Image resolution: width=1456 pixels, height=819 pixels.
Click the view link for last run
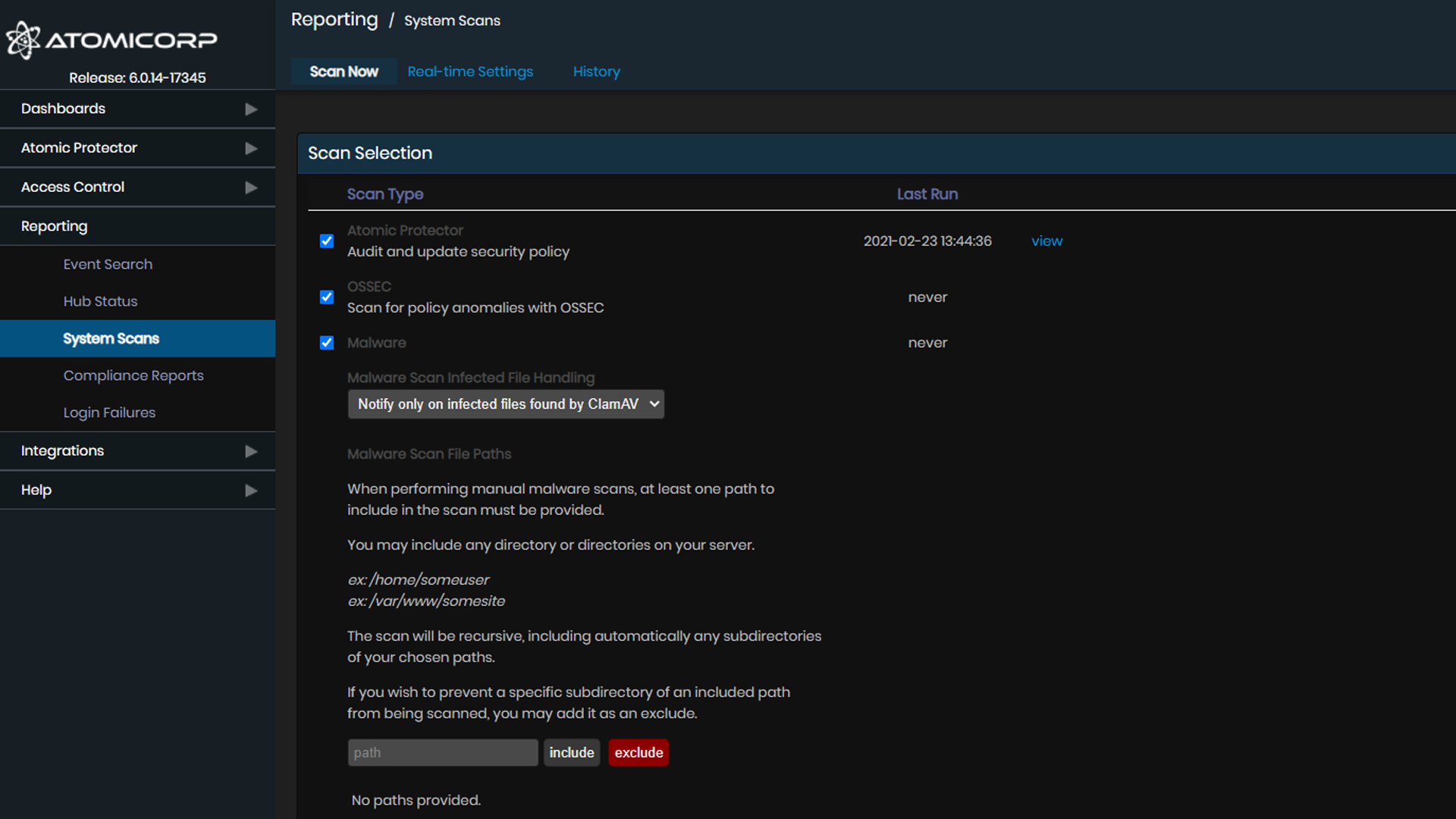1046,241
